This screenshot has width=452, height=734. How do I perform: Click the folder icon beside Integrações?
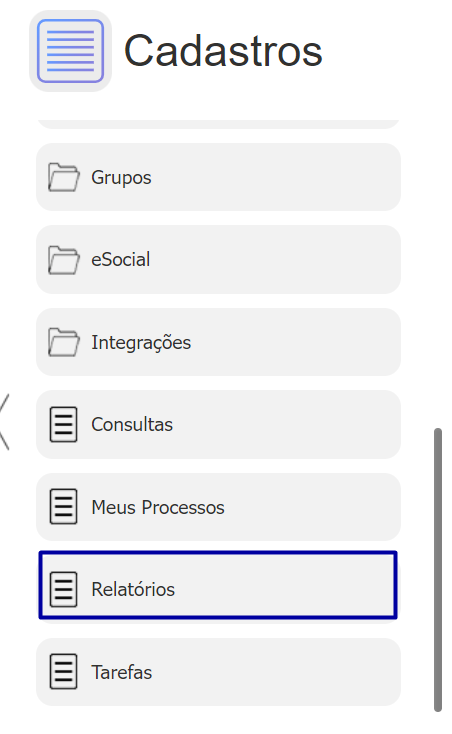click(64, 342)
